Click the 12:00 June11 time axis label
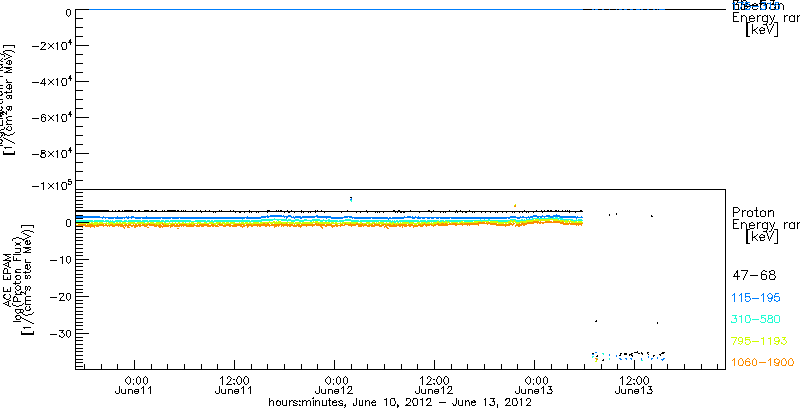 [x=234, y=386]
